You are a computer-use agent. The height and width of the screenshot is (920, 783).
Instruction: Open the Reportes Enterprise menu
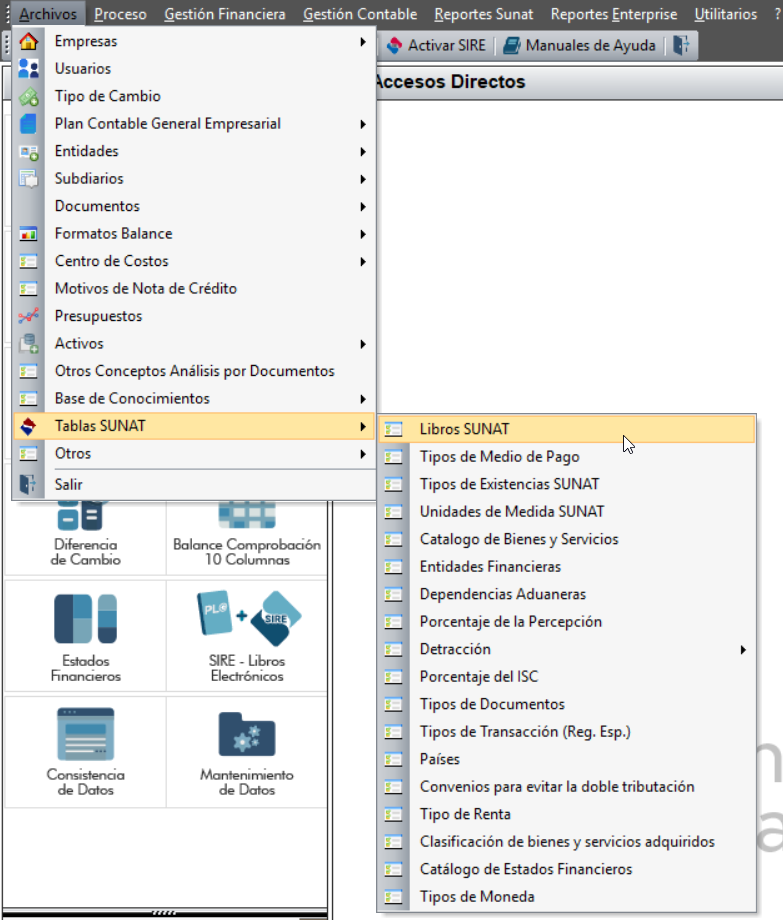tap(613, 13)
